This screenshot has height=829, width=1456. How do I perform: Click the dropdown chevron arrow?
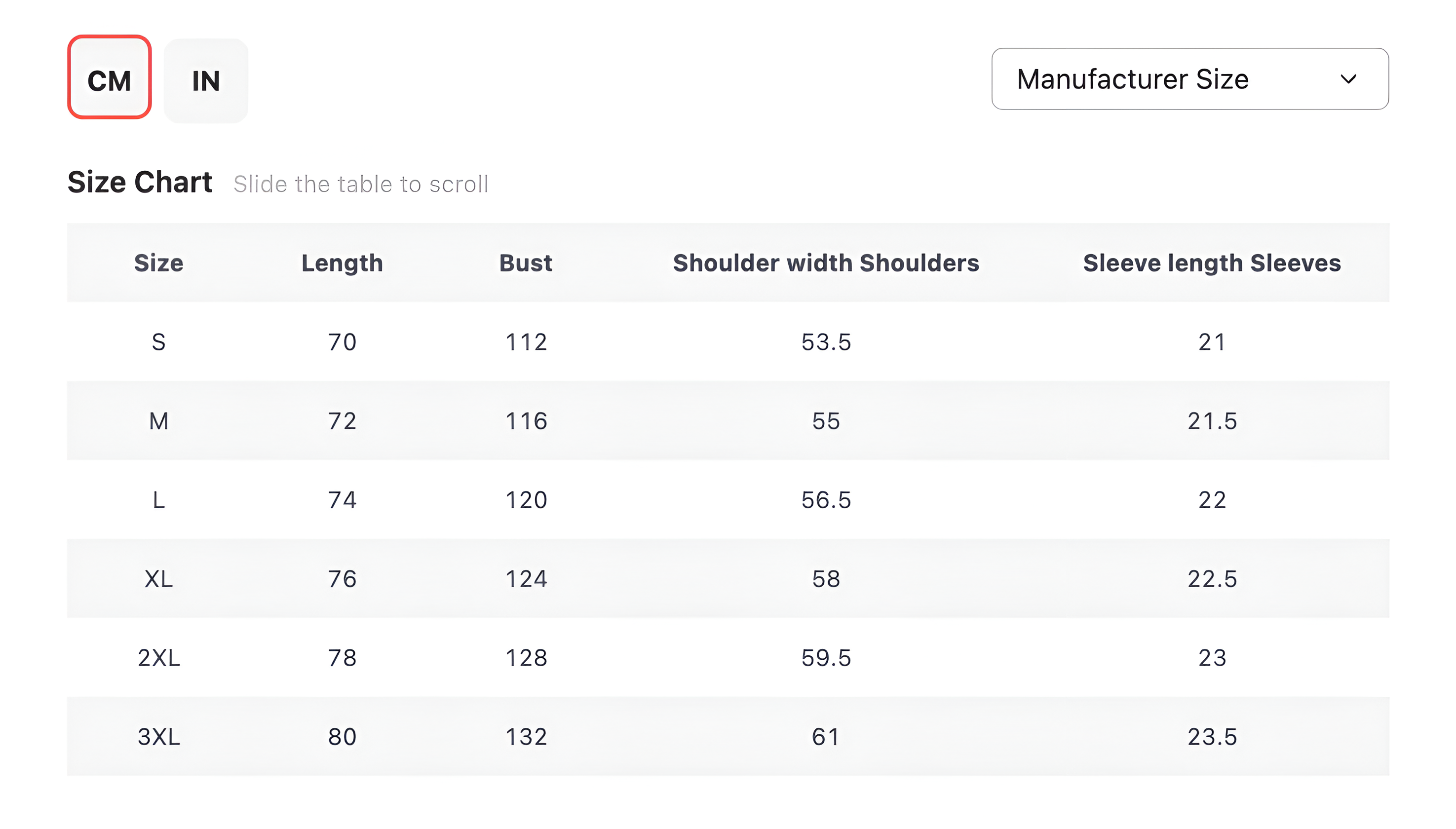pos(1348,79)
